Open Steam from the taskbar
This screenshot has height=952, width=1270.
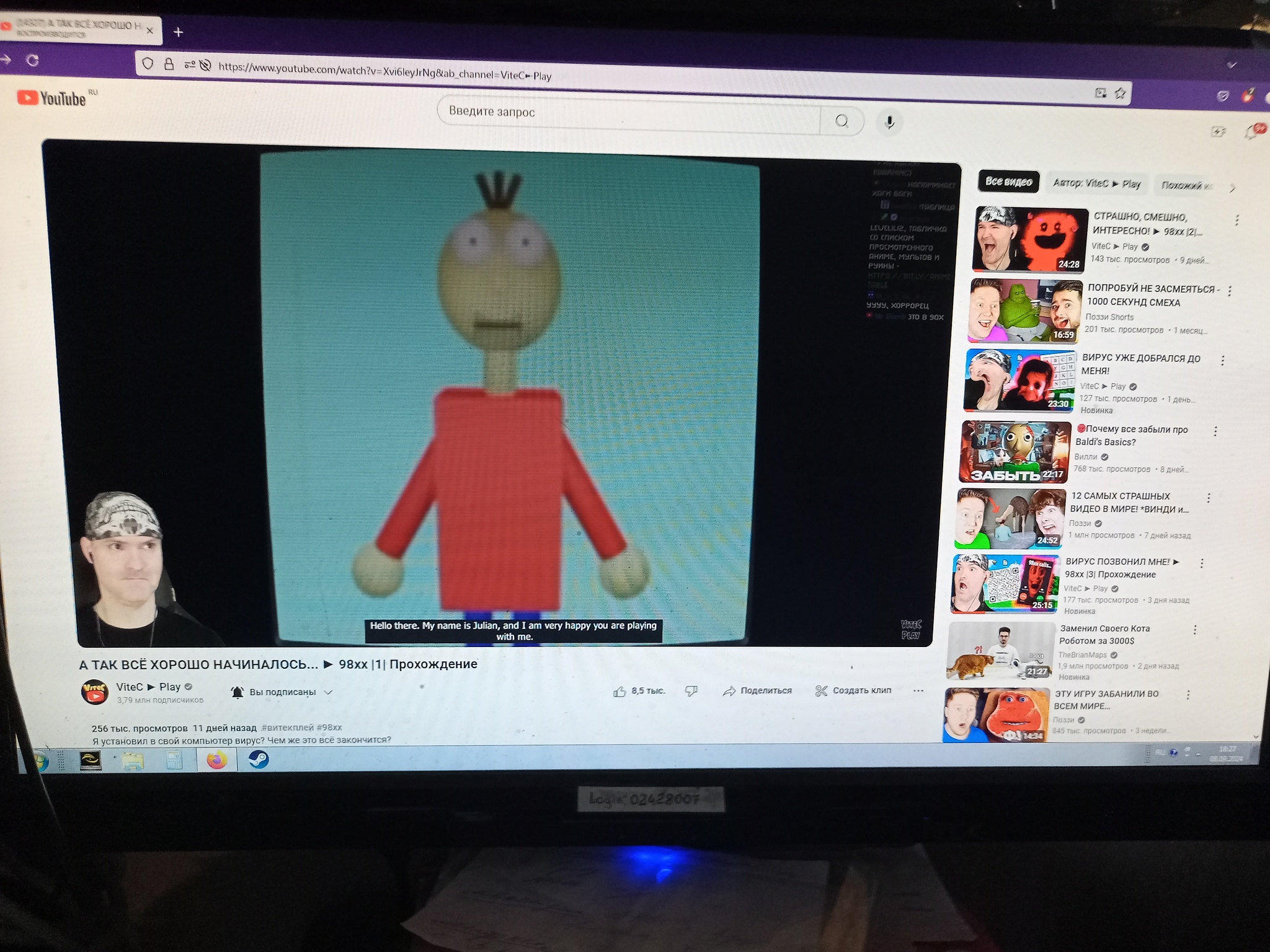point(258,760)
